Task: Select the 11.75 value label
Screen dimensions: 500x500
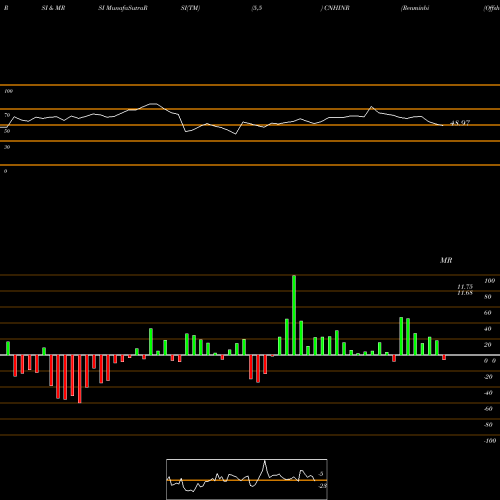Action: pos(465,287)
